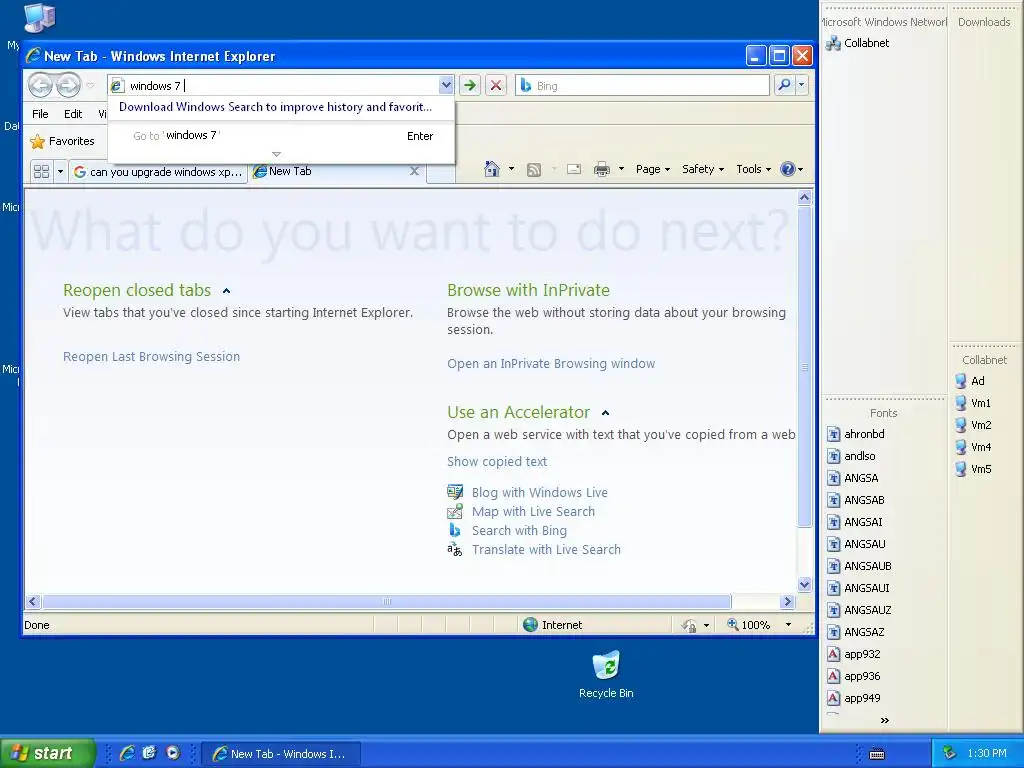Screen dimensions: 1024x768
Task: Click the Start button
Action: click(46, 753)
